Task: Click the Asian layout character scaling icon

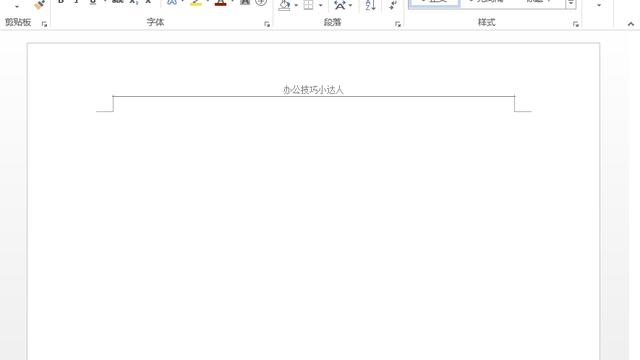Action: [x=340, y=4]
